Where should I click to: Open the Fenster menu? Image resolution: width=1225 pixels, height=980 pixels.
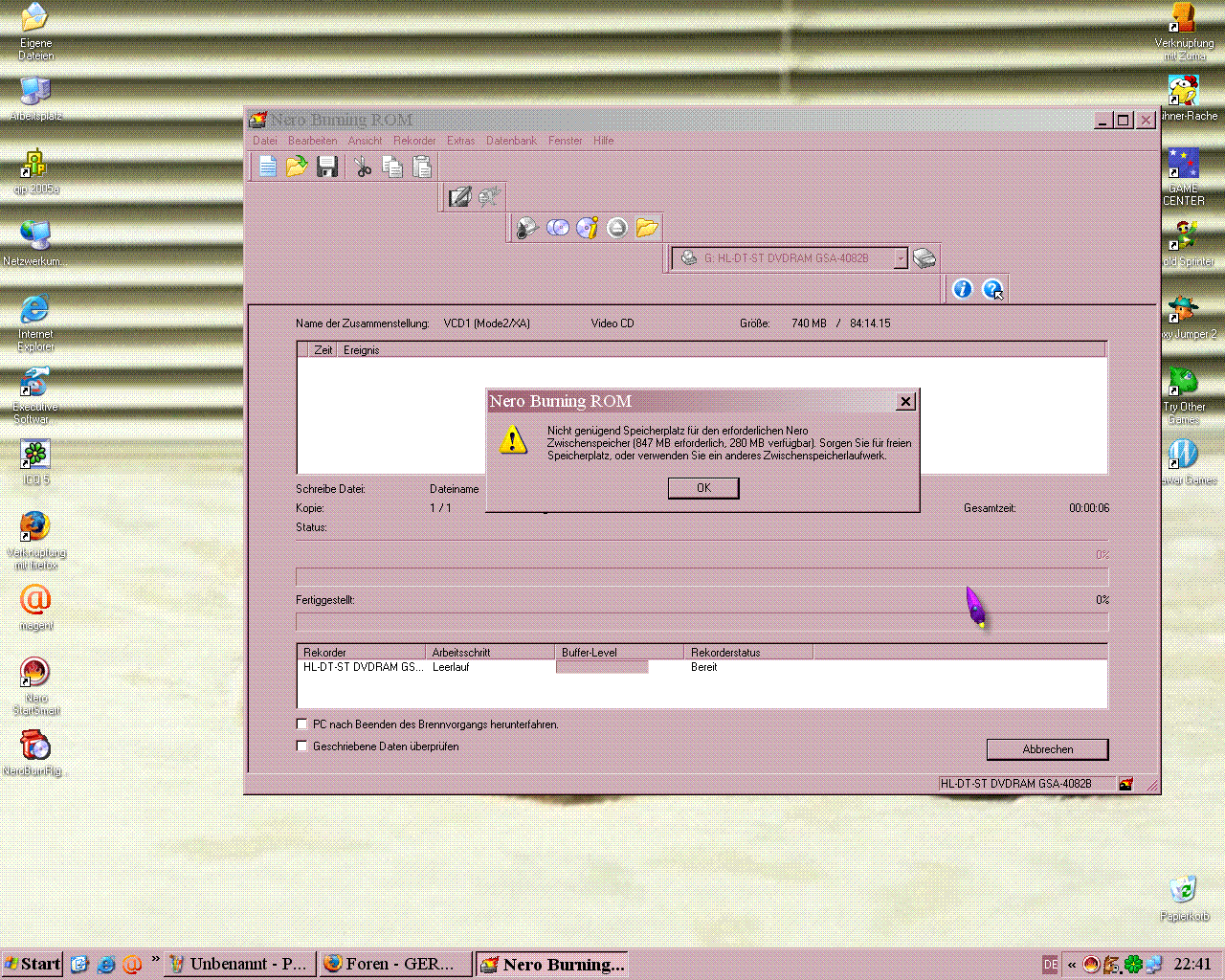click(565, 141)
